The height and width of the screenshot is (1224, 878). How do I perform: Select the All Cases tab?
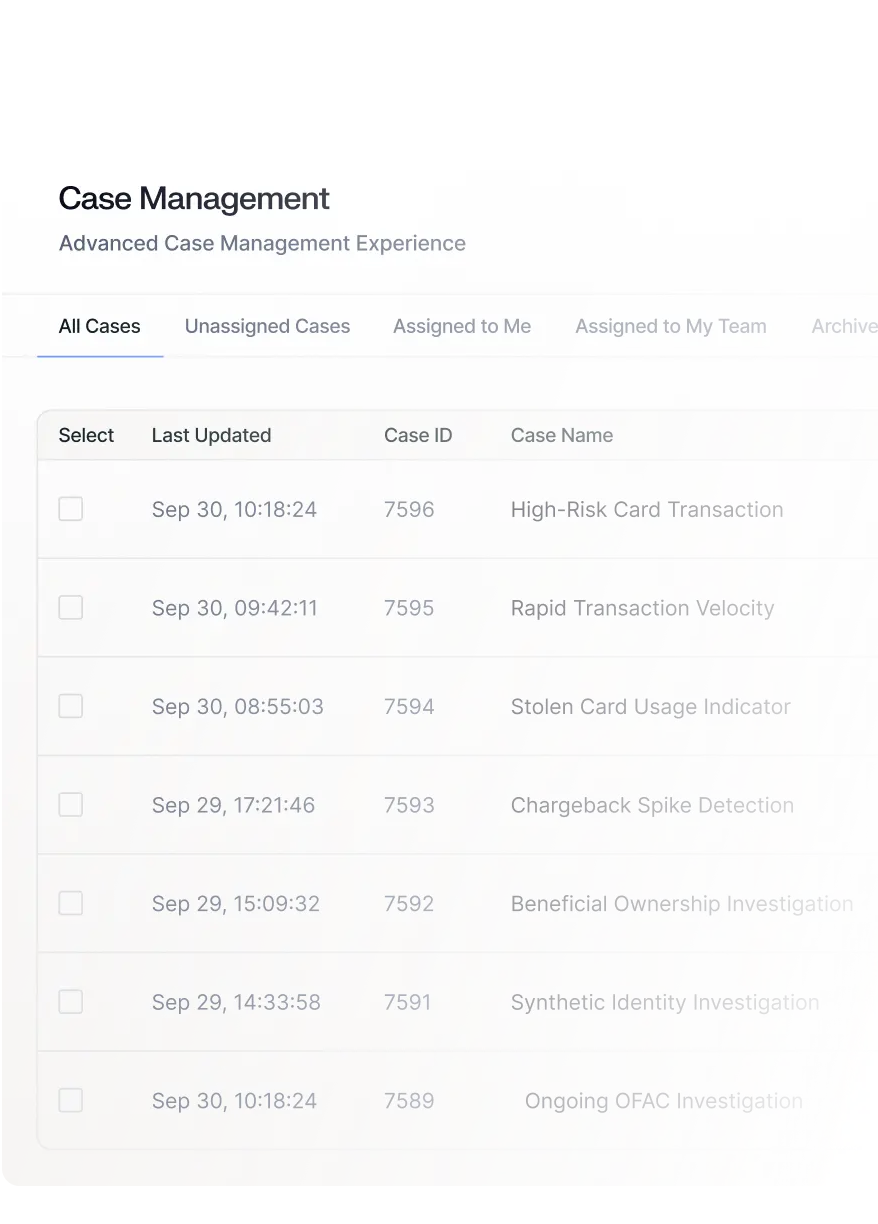click(x=99, y=326)
